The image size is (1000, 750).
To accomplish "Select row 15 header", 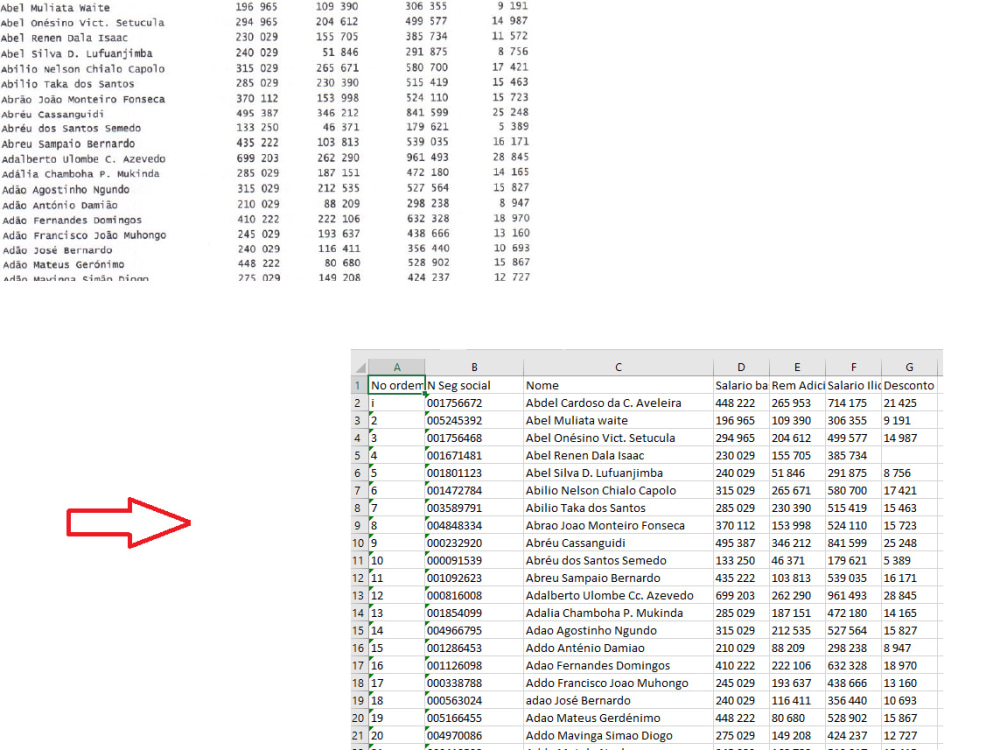I will click(359, 630).
